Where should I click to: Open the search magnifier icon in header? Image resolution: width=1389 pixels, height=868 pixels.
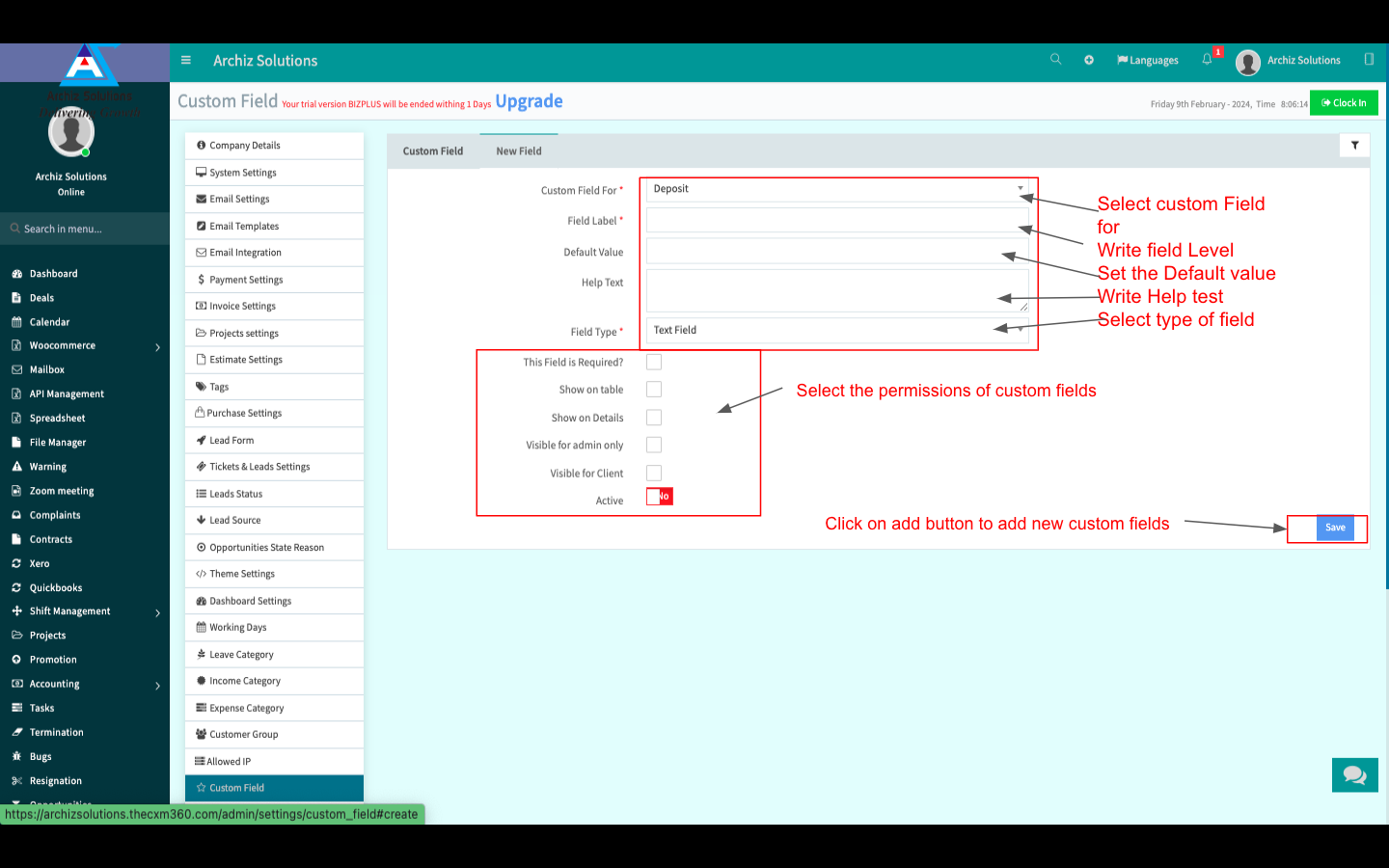tap(1056, 60)
